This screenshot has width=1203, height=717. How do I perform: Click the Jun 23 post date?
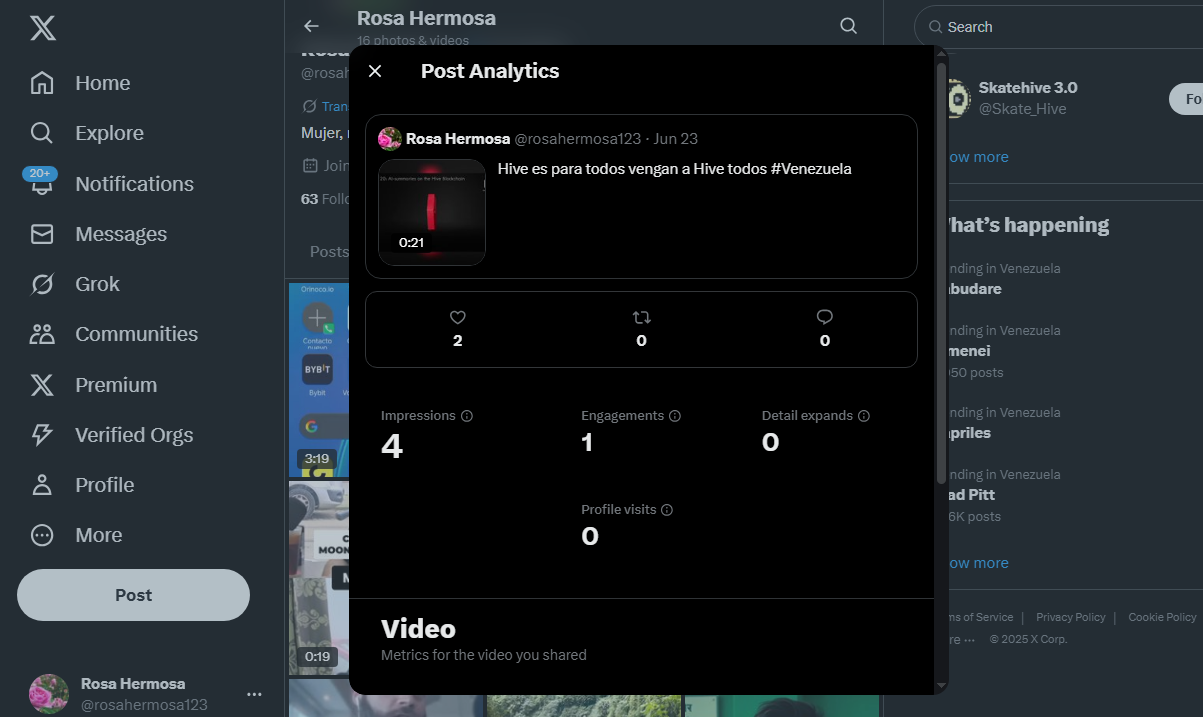coord(676,139)
